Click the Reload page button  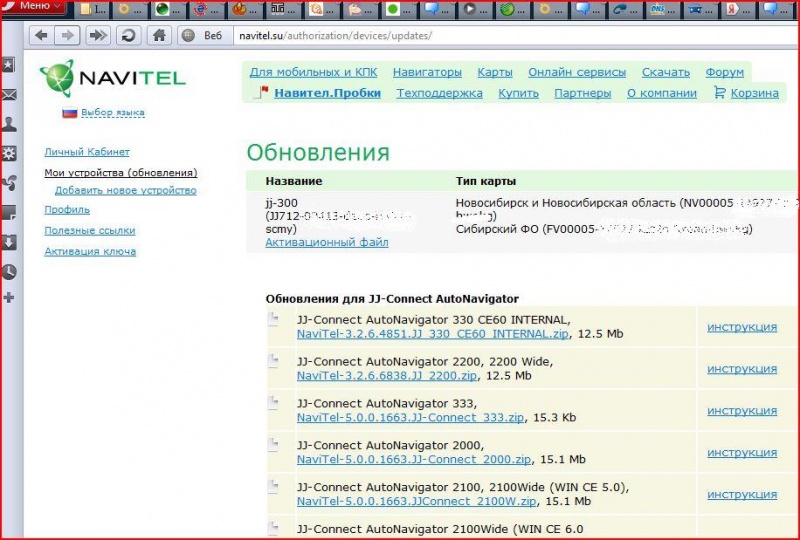pyautogui.click(x=128, y=36)
